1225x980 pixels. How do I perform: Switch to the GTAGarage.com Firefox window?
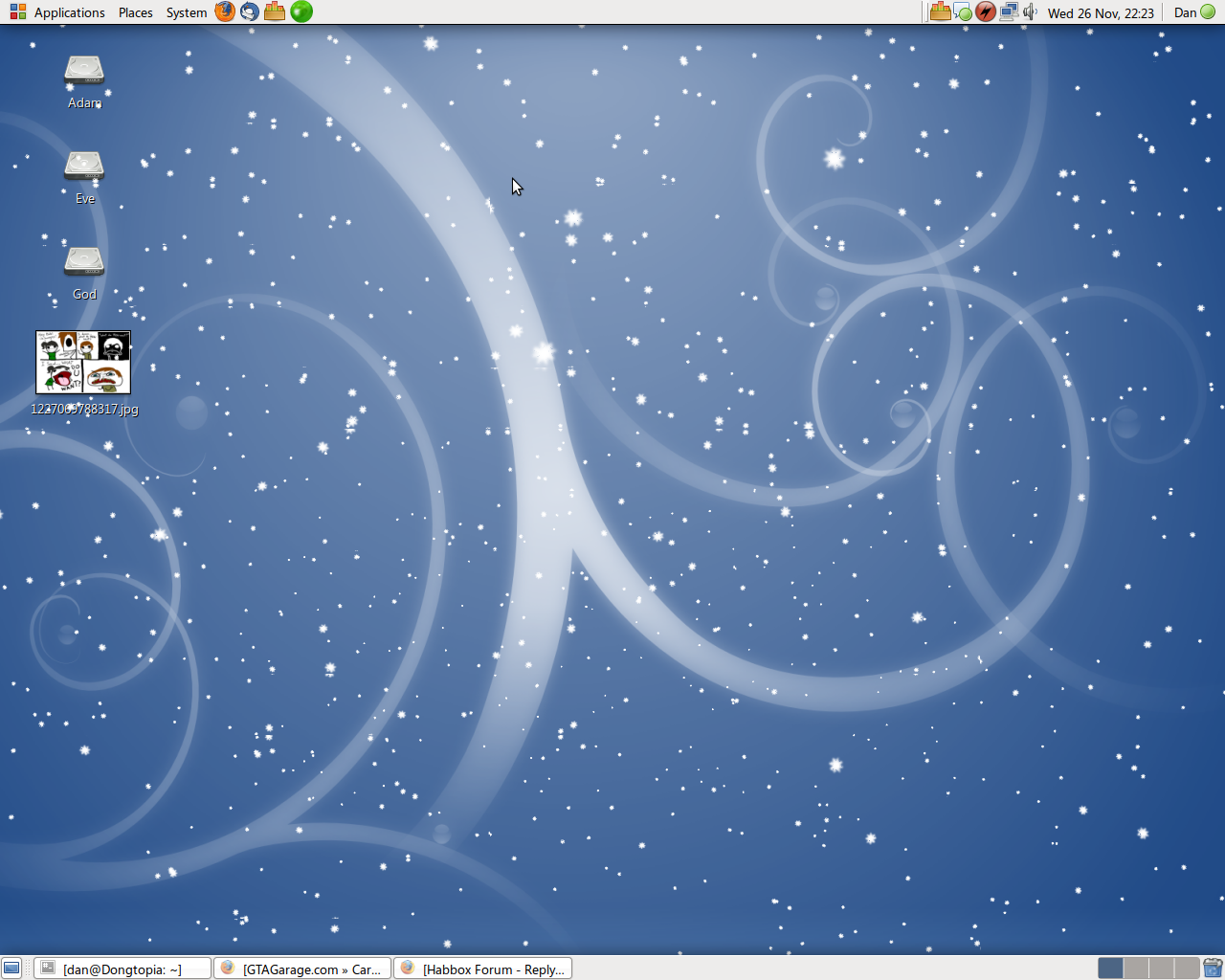[302, 969]
